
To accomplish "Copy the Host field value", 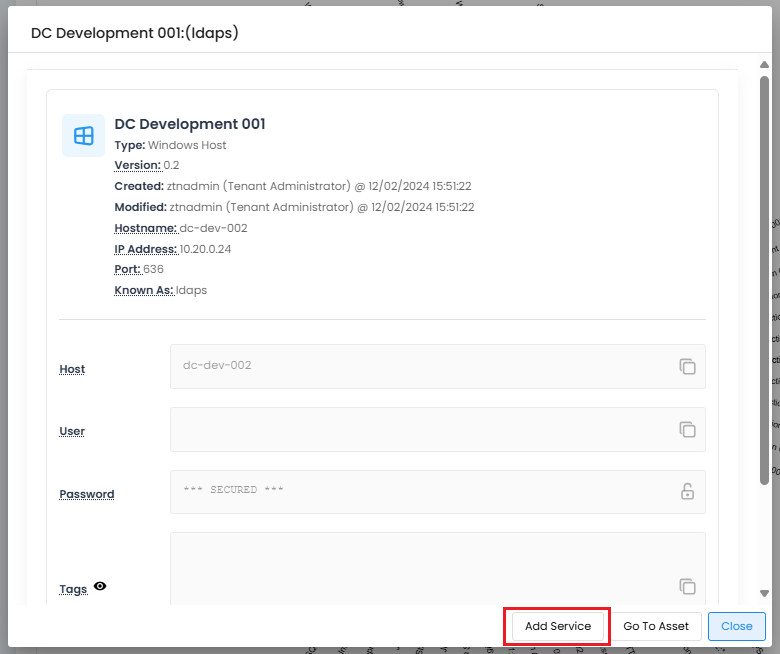I will pyautogui.click(x=687, y=366).
